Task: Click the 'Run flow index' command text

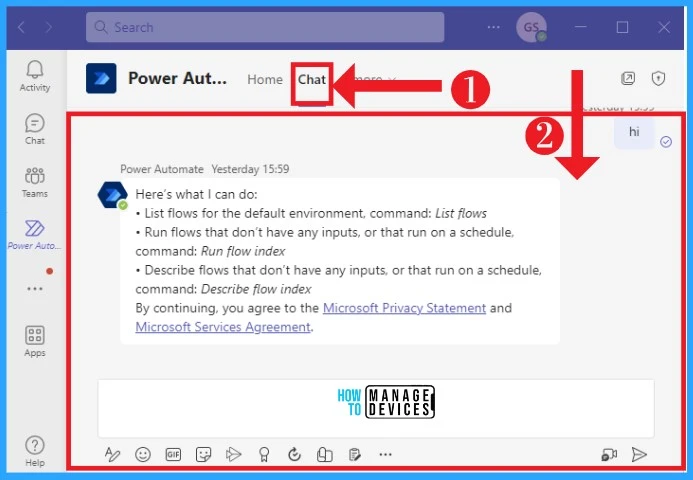Action: 243,251
